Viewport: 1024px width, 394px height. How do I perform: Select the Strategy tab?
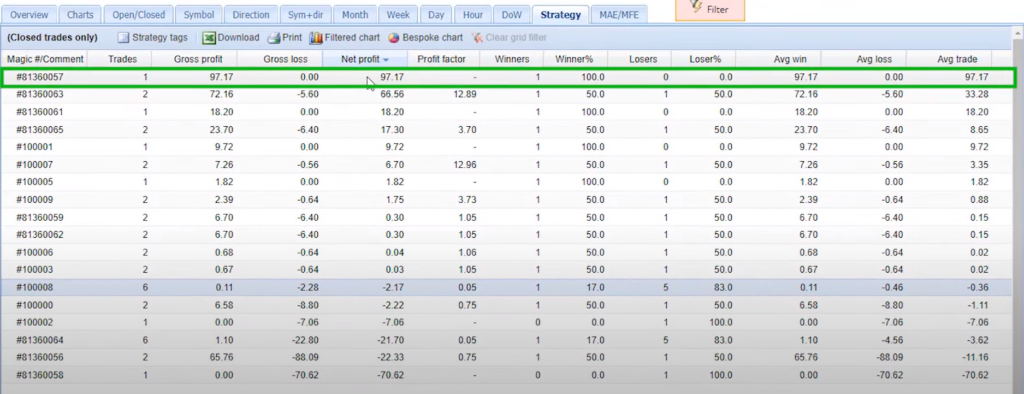pos(560,14)
